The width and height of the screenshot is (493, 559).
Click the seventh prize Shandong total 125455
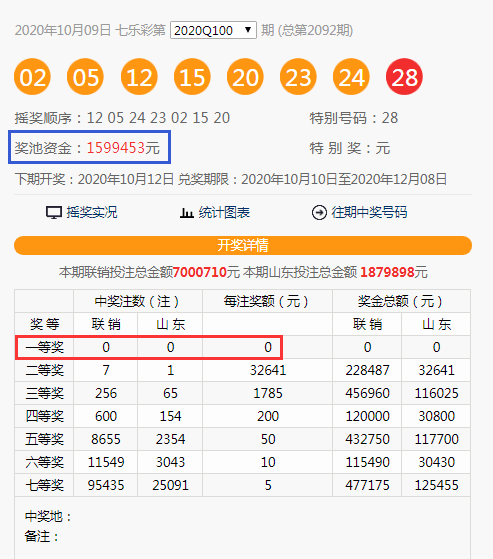tap(436, 485)
